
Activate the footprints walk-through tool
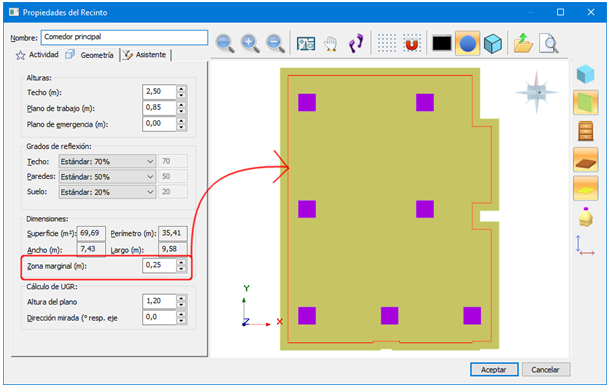click(356, 43)
